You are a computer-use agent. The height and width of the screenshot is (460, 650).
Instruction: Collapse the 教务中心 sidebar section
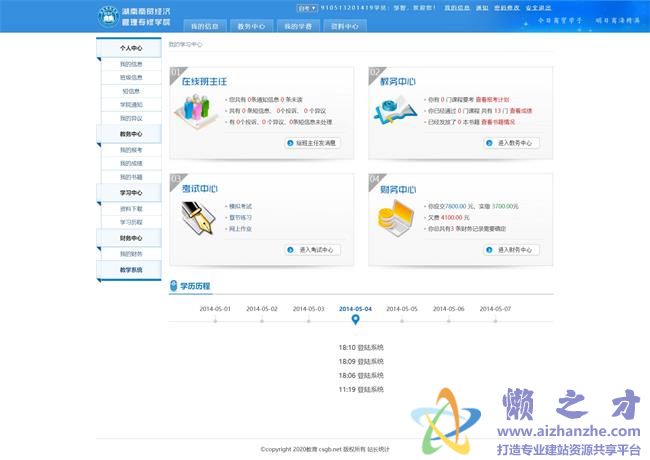pyautogui.click(x=129, y=134)
